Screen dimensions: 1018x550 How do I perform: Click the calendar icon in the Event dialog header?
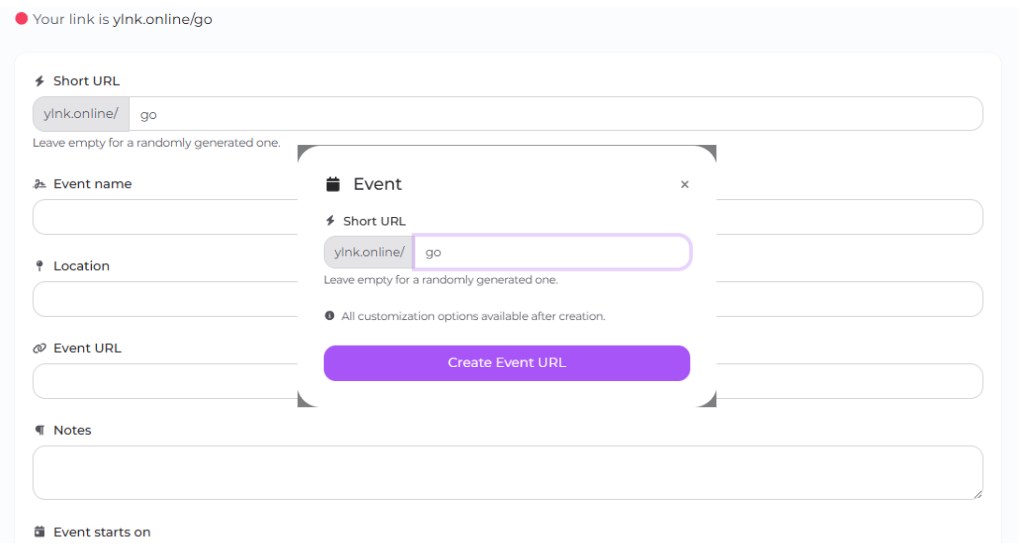pyautogui.click(x=334, y=184)
